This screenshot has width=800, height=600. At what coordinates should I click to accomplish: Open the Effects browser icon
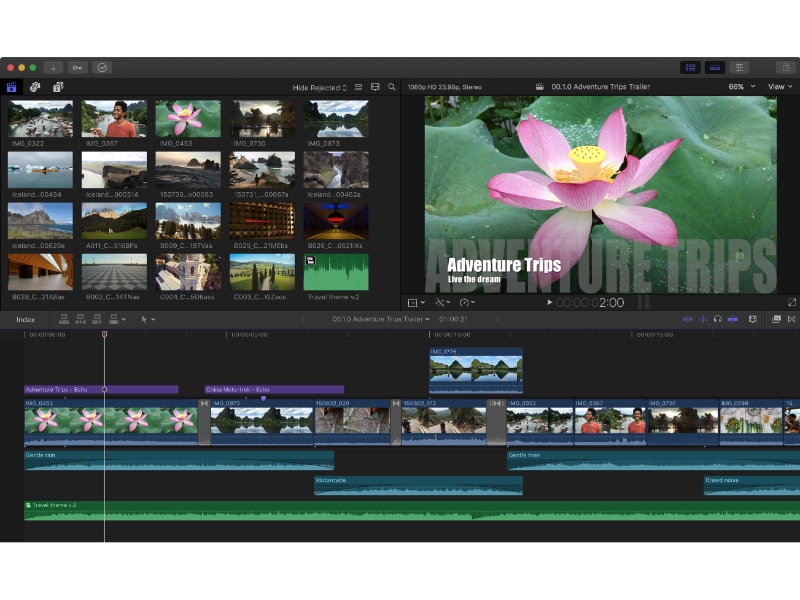click(x=776, y=319)
